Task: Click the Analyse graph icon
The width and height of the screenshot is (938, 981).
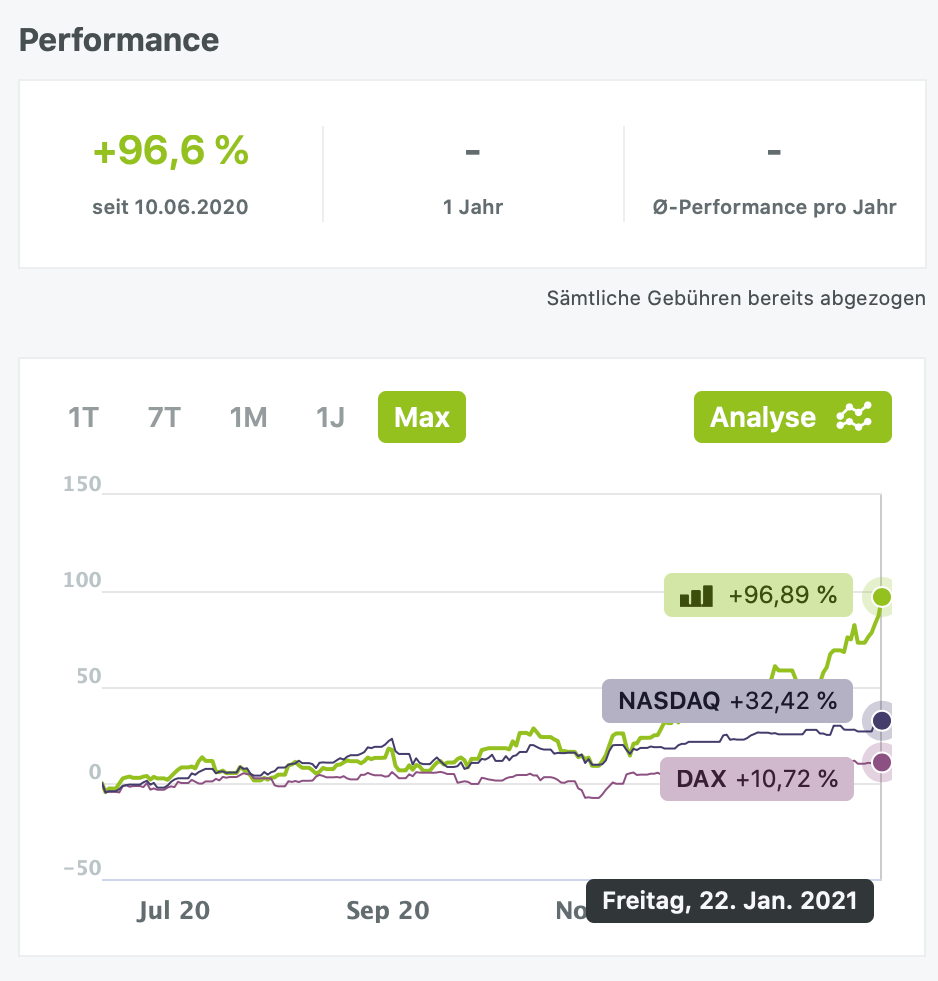Action: (x=853, y=417)
